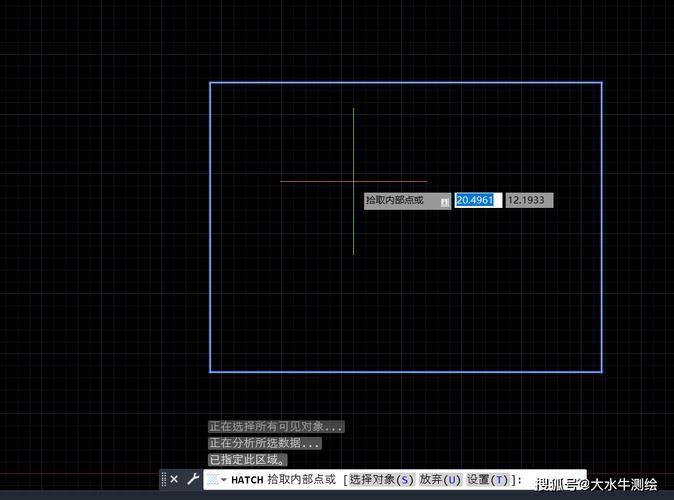Click the 拾取内部点或 dynamic prompt tooltip
674x500 pixels.
click(396, 200)
